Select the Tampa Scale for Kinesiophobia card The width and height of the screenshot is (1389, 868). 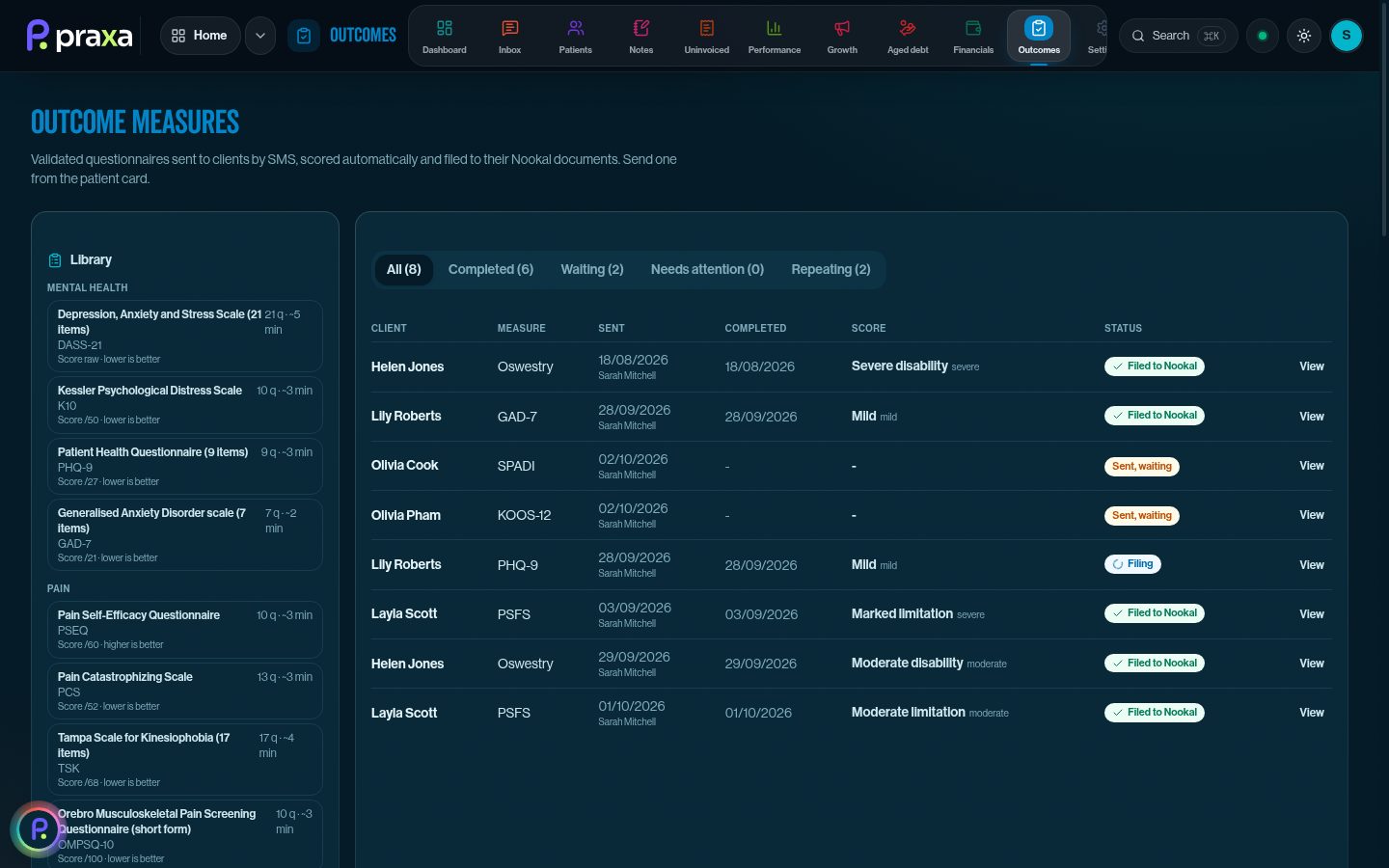(185, 760)
